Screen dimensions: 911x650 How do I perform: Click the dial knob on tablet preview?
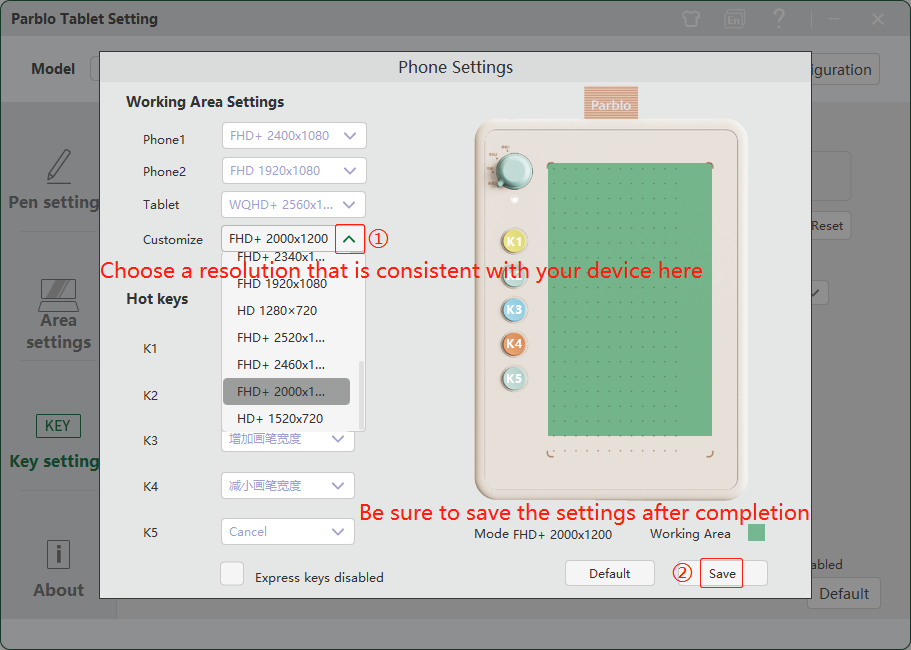(513, 171)
